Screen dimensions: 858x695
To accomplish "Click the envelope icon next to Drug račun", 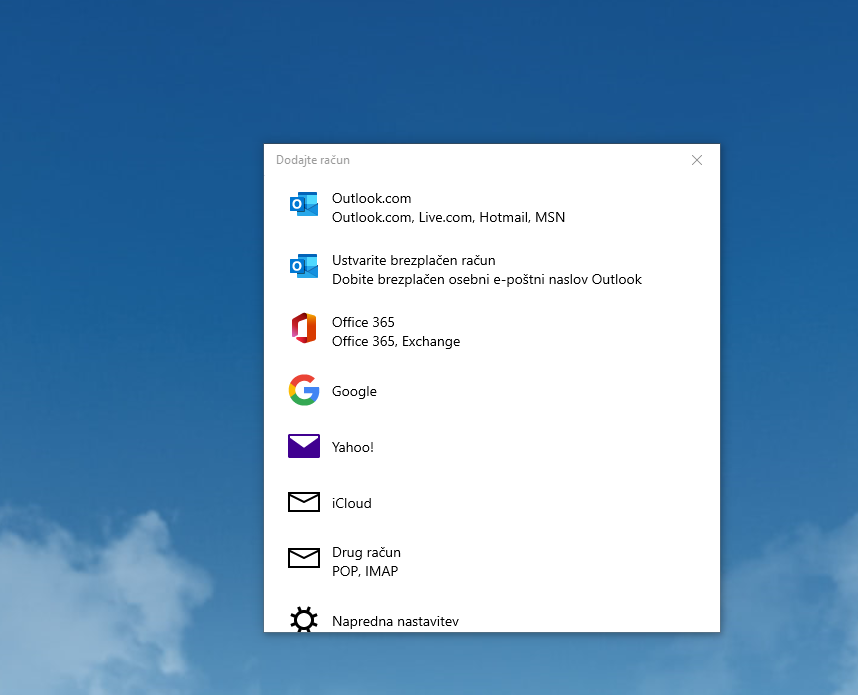I will (x=303, y=559).
